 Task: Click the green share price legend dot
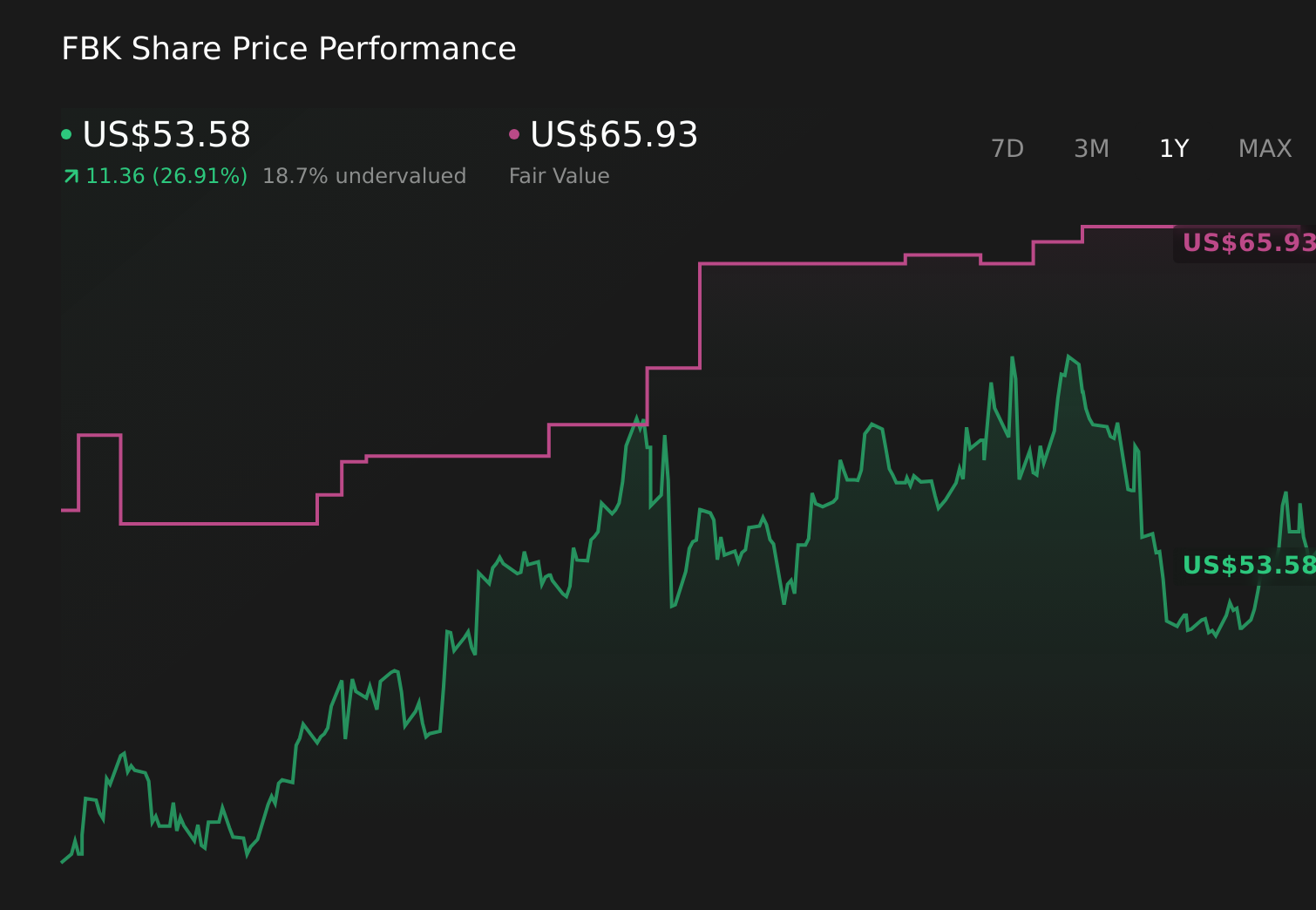coord(66,132)
